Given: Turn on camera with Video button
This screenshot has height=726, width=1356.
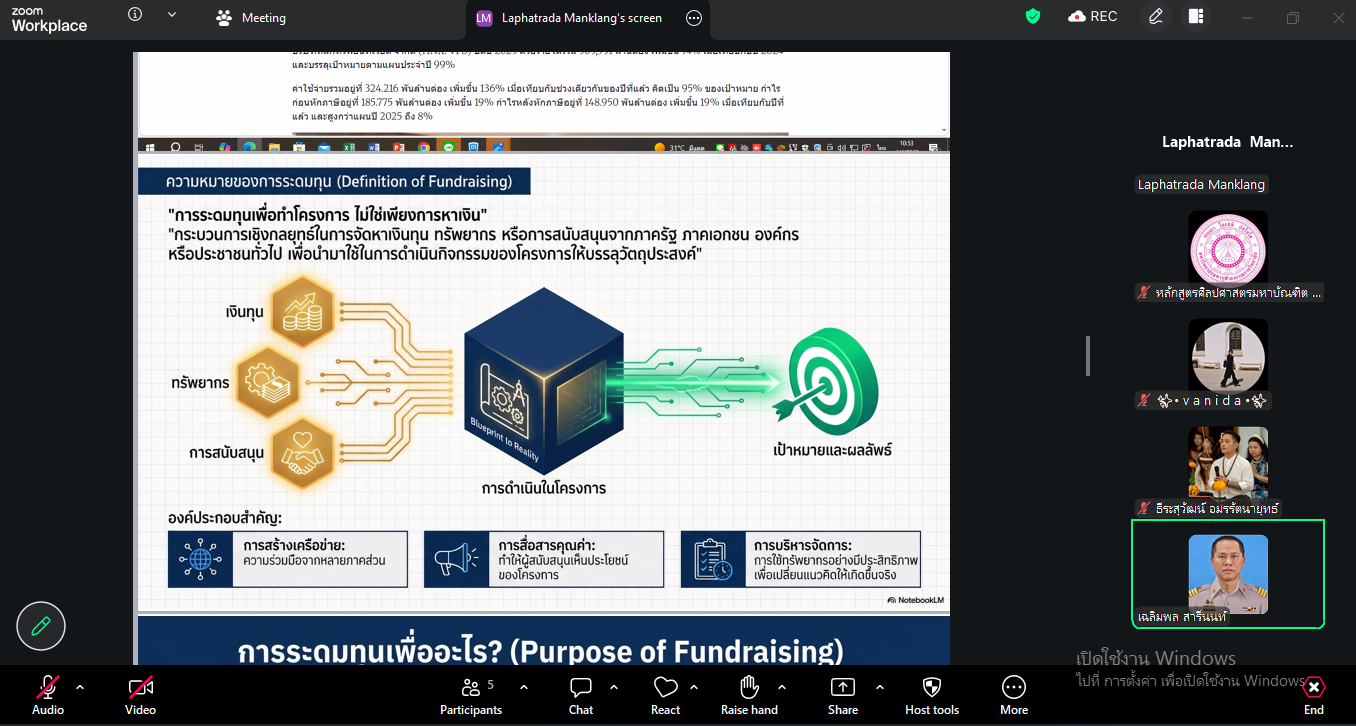Looking at the screenshot, I should click(140, 695).
